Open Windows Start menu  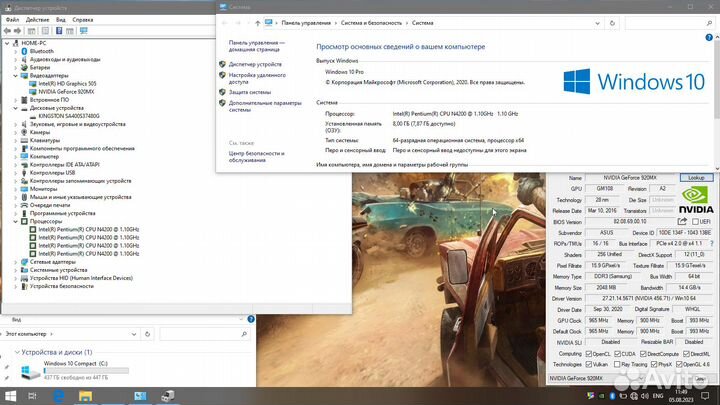[x=10, y=396]
